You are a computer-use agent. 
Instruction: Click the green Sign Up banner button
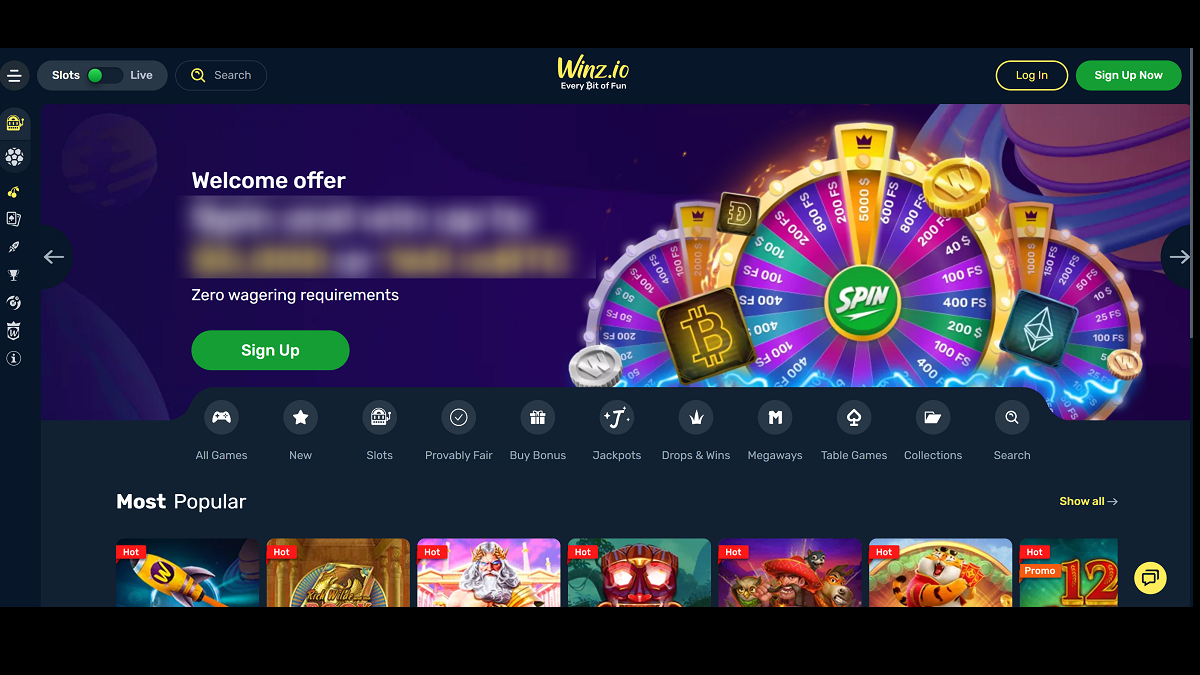[x=270, y=350]
